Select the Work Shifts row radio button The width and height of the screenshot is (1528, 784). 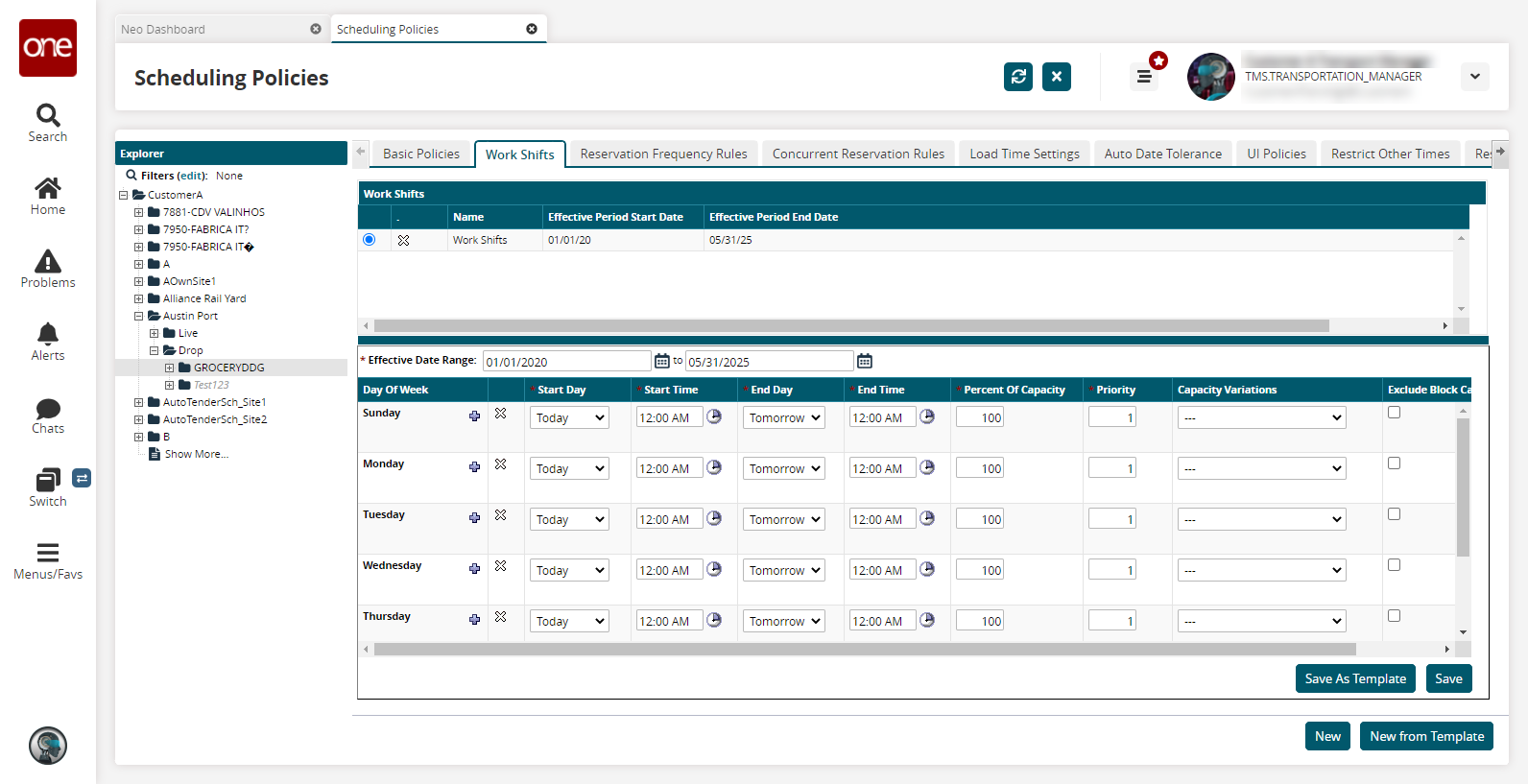tap(370, 240)
